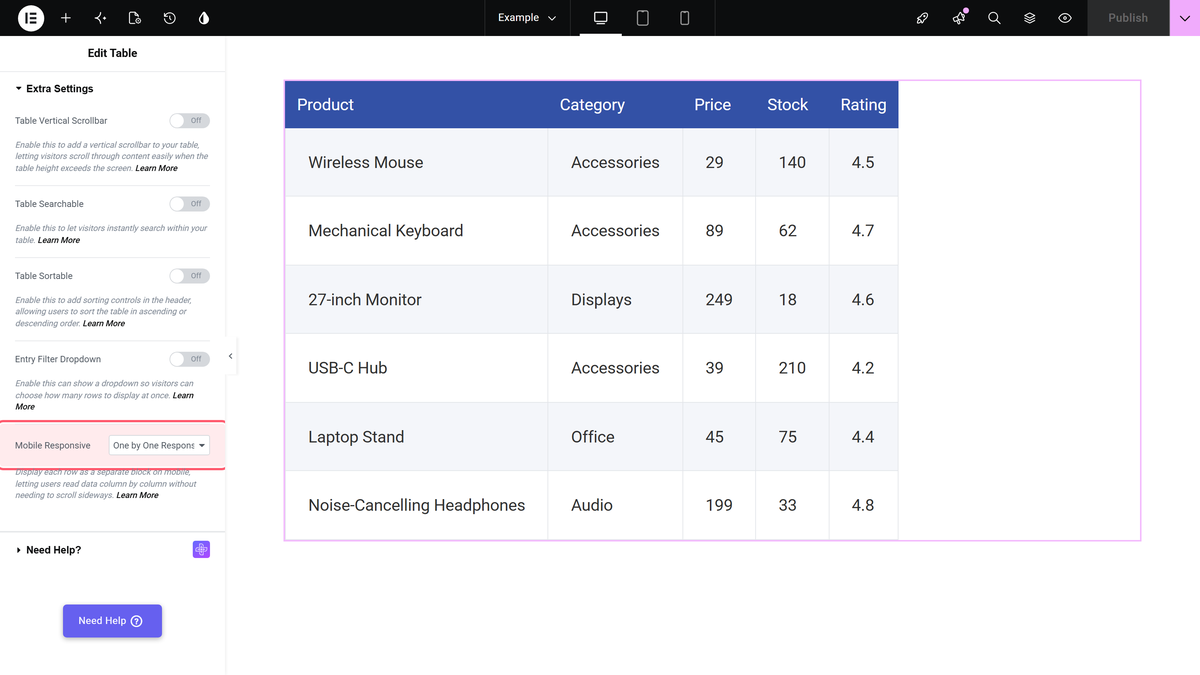1200x675 pixels.
Task: Select the 27-inch Monitor cell
Action: click(x=416, y=299)
